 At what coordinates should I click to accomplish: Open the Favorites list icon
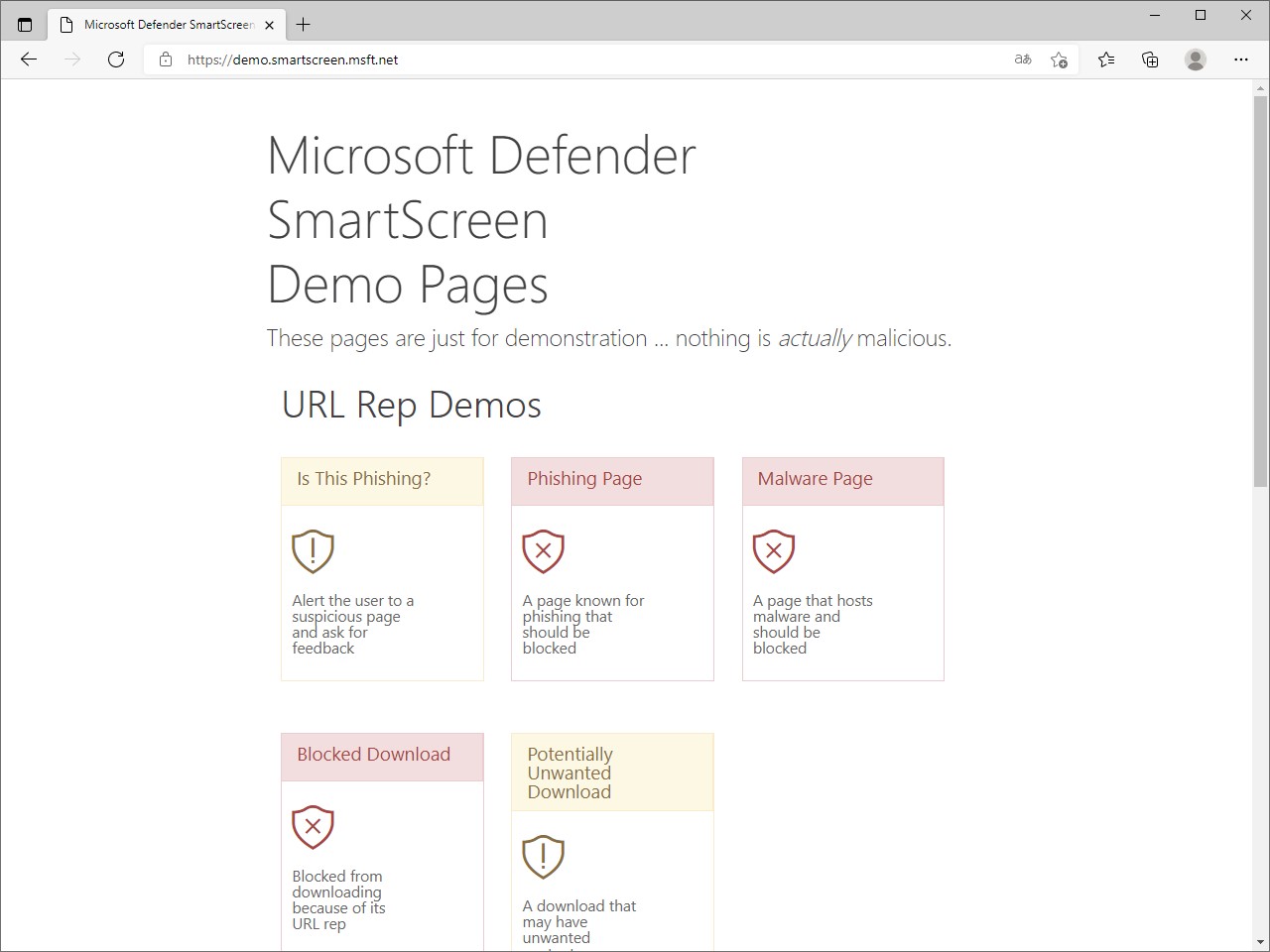click(x=1106, y=59)
